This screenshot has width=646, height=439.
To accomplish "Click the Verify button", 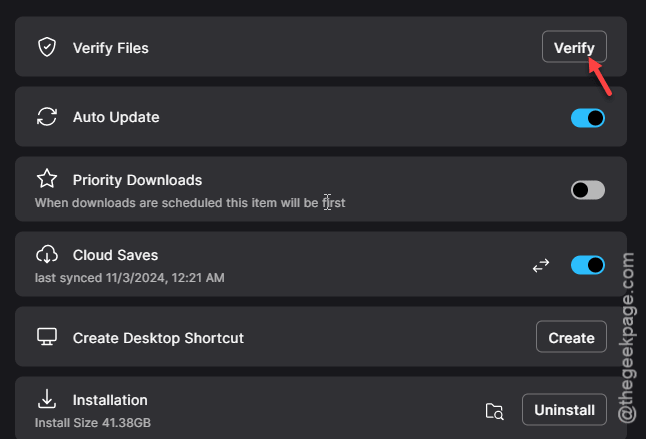I will [574, 47].
